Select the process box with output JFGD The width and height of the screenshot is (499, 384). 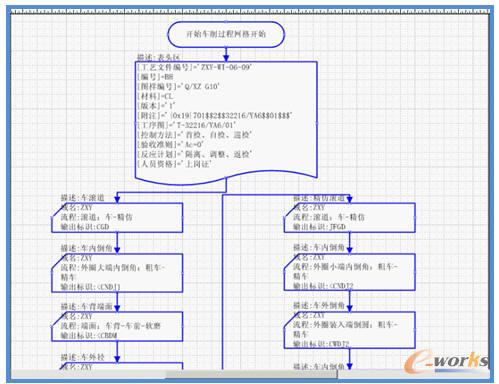pyautogui.click(x=349, y=218)
